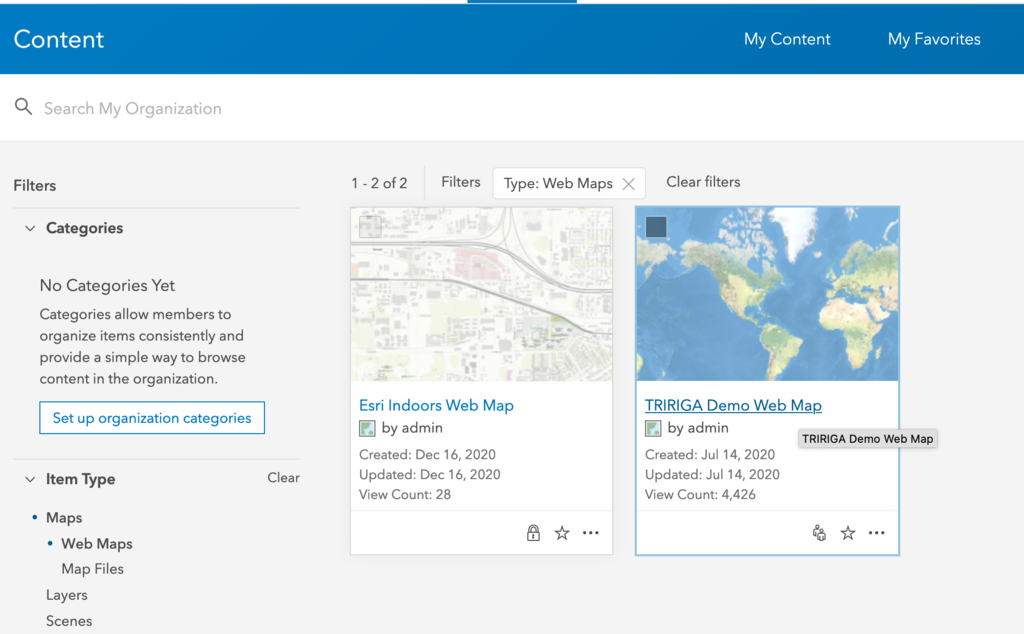The image size is (1024, 634).
Task: Click the '1 - 2 of 2' result count
Action: point(379,183)
